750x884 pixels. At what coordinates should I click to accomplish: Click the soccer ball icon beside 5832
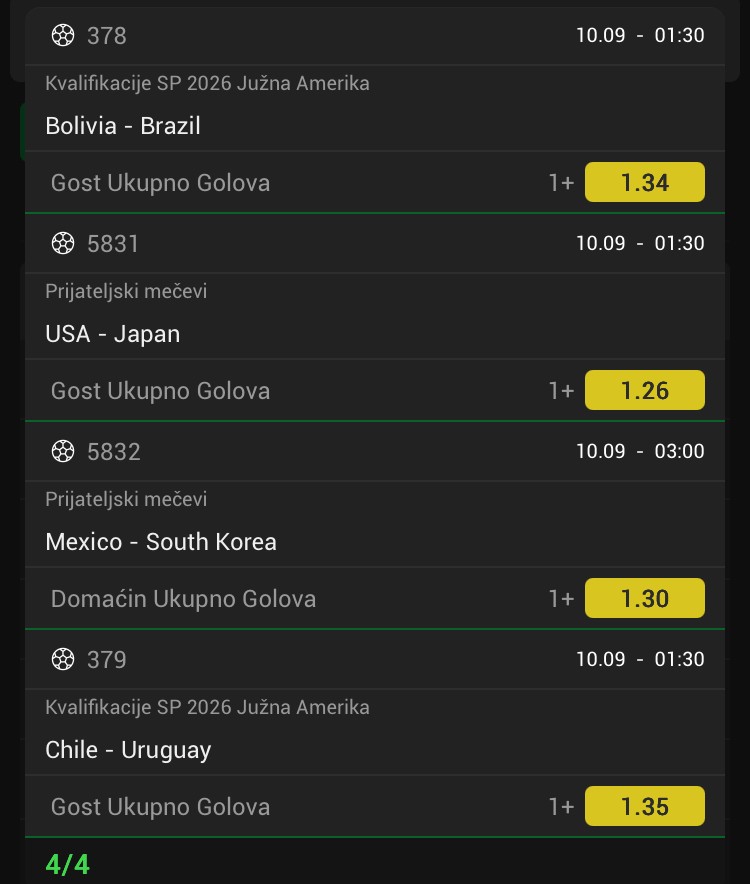(x=63, y=452)
